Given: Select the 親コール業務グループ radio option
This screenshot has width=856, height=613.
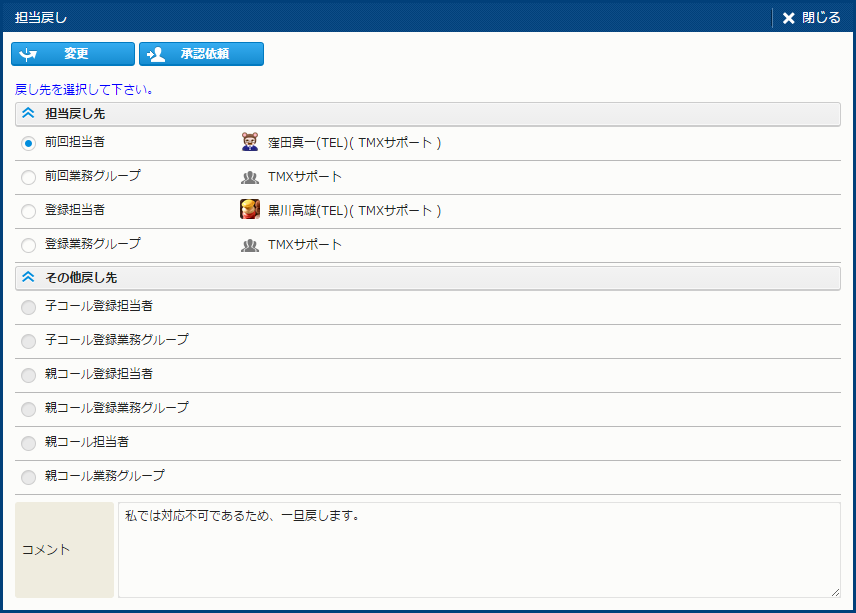Looking at the screenshot, I should [28, 477].
